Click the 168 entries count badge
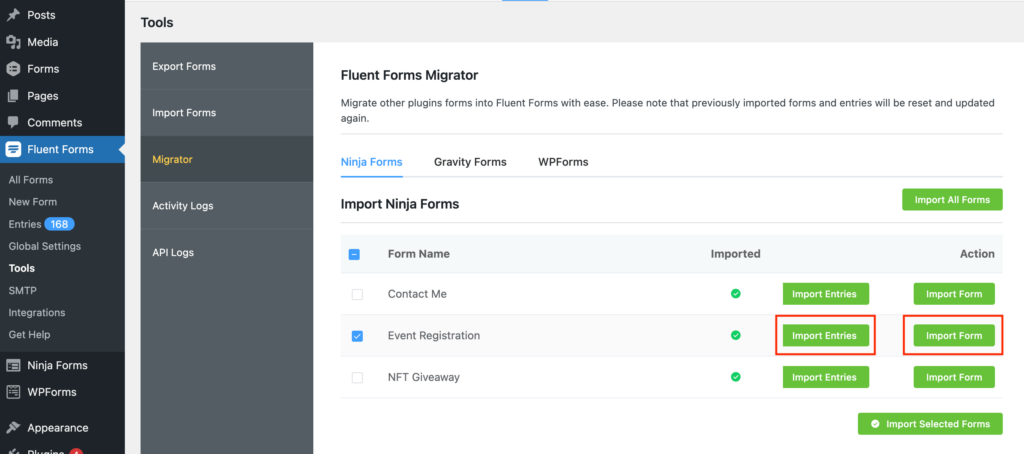Screen dimensions: 1024x454 pyautogui.click(x=59, y=224)
